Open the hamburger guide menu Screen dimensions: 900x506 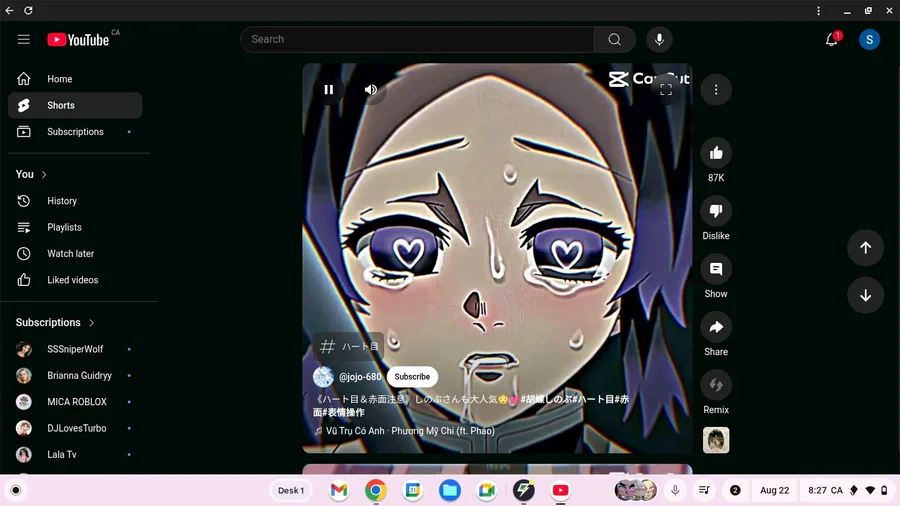click(x=24, y=39)
